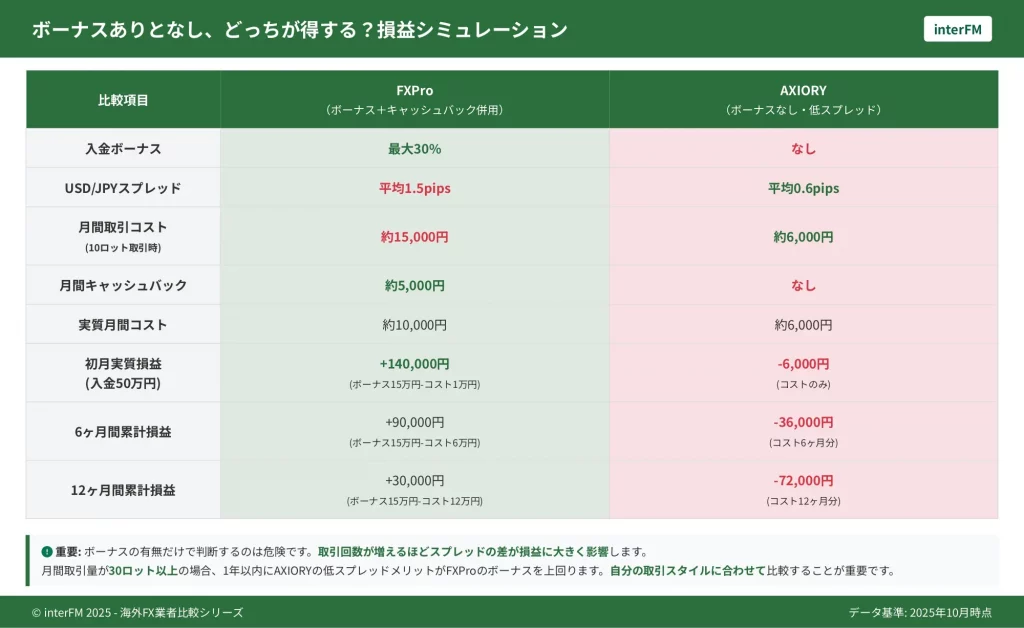Click the 月間取引コスト row label
Image resolution: width=1024 pixels, height=628 pixels.
point(123,230)
